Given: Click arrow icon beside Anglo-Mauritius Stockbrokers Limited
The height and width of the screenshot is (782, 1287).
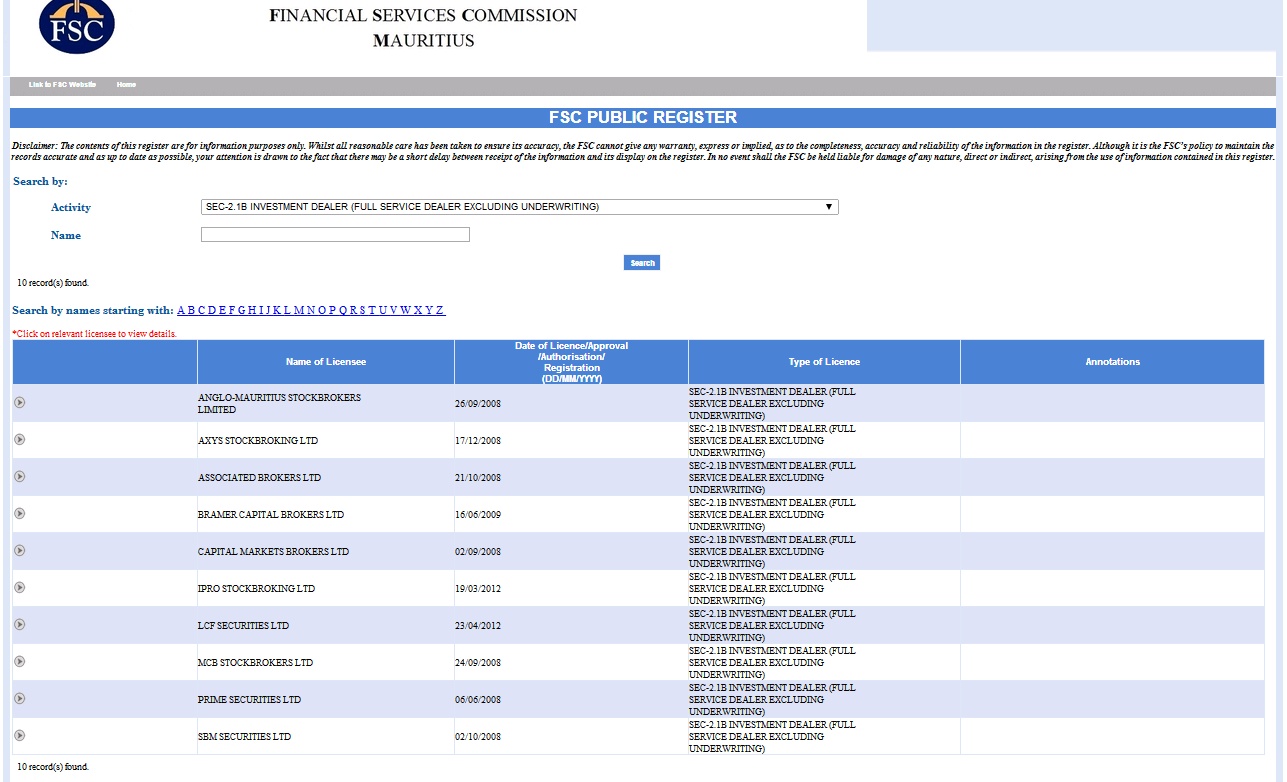Looking at the screenshot, I should (20, 402).
